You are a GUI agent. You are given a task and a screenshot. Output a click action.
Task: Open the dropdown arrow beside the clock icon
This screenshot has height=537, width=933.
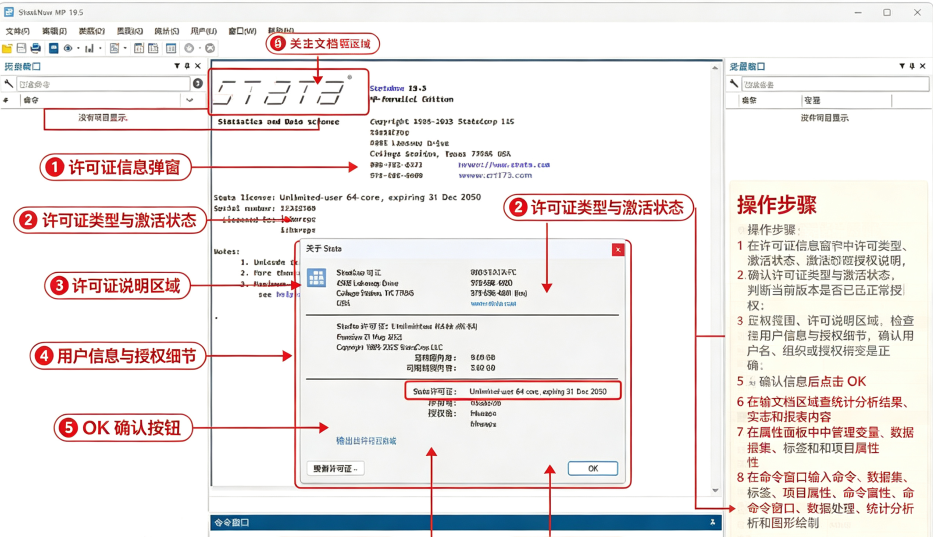point(199,48)
